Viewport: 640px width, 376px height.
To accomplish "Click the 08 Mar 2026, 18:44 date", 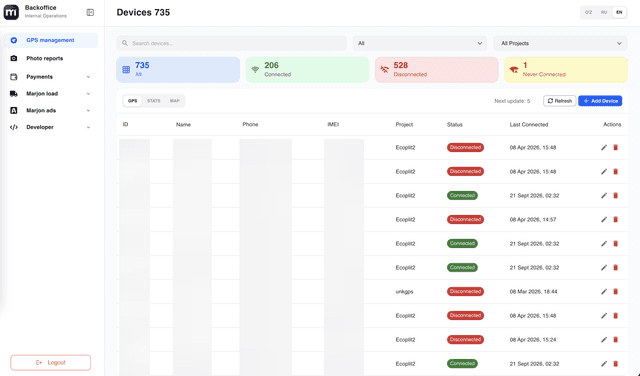I will (533, 291).
